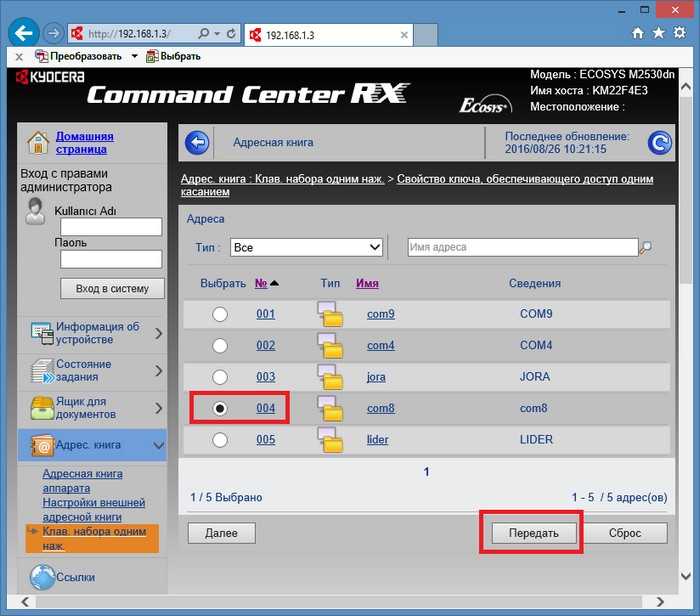Open the Домашняя страница link

point(85,143)
